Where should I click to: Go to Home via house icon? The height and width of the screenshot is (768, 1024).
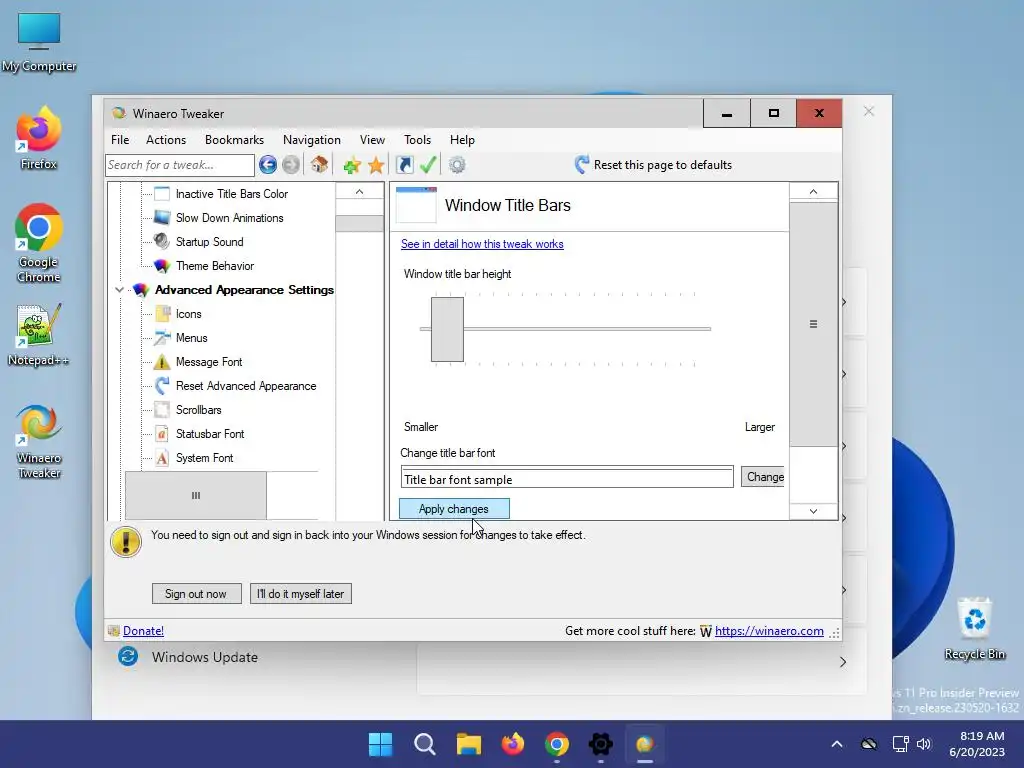[x=319, y=165]
